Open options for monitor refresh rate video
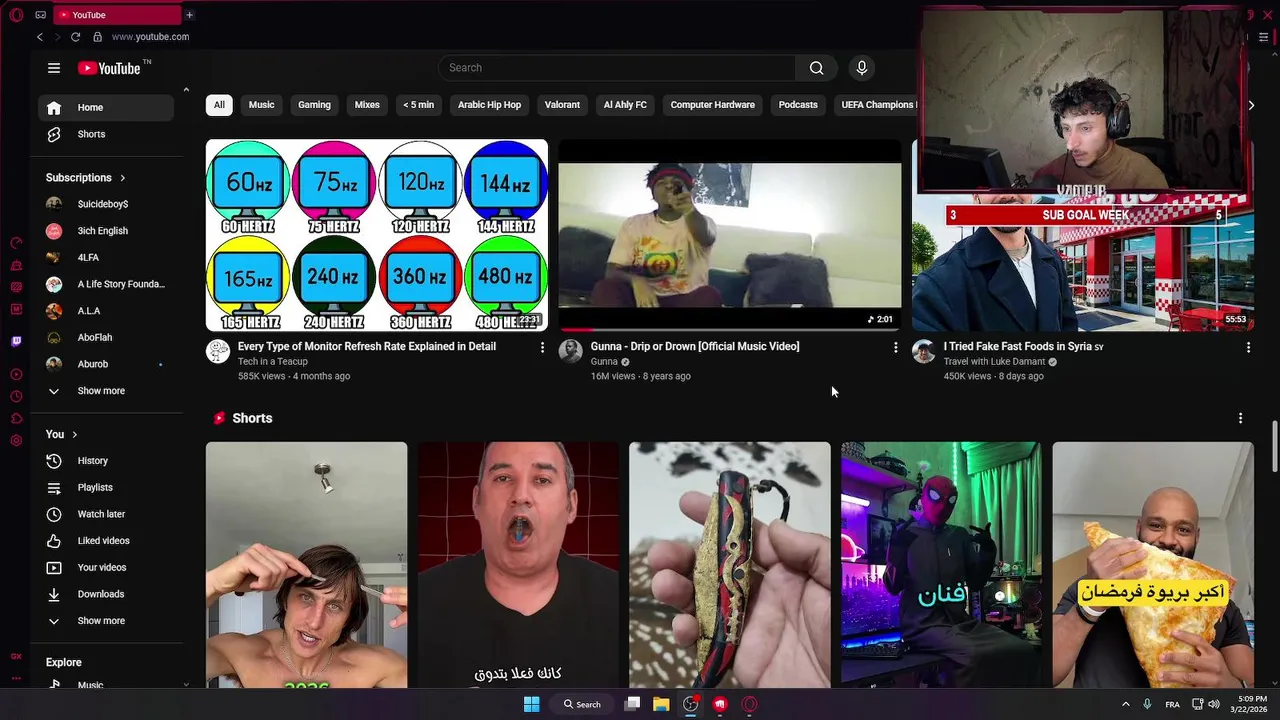This screenshot has width=1280, height=720. point(543,347)
